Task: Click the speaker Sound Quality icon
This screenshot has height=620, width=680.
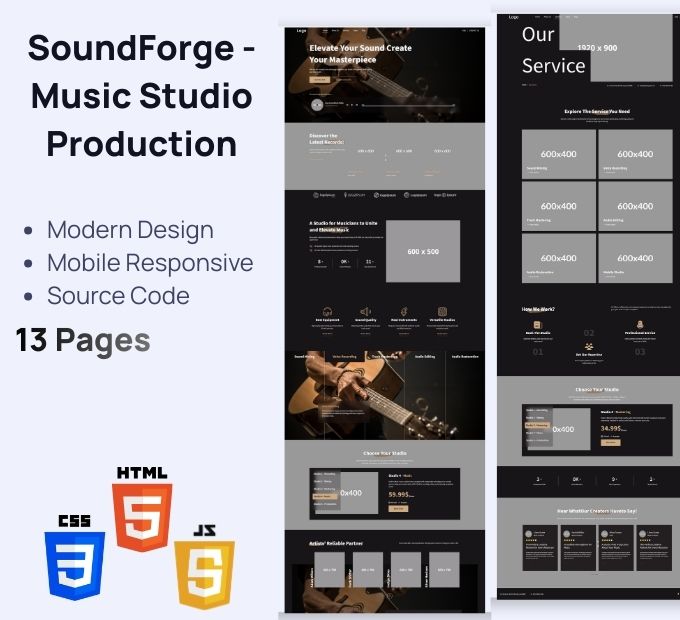Action: point(366,312)
